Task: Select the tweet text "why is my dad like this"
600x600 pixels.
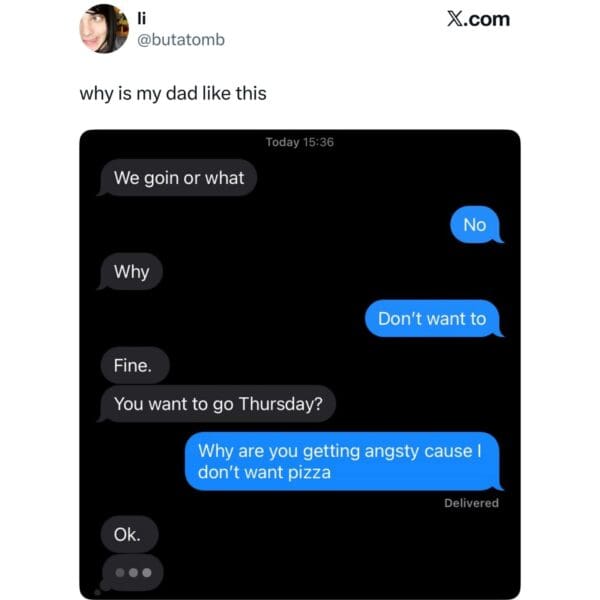Action: pyautogui.click(x=173, y=94)
